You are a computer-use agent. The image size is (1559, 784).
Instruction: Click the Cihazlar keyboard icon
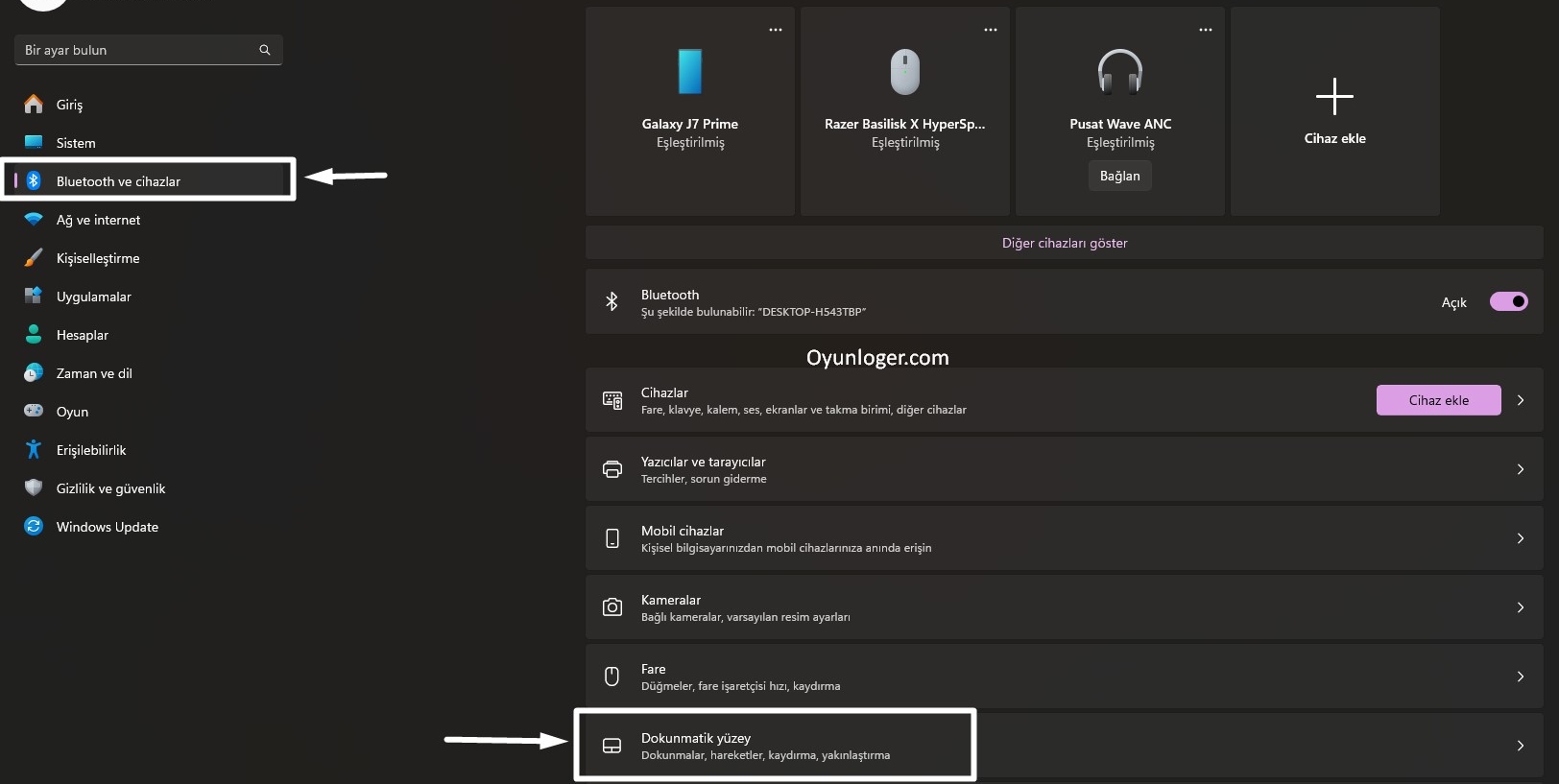[612, 400]
